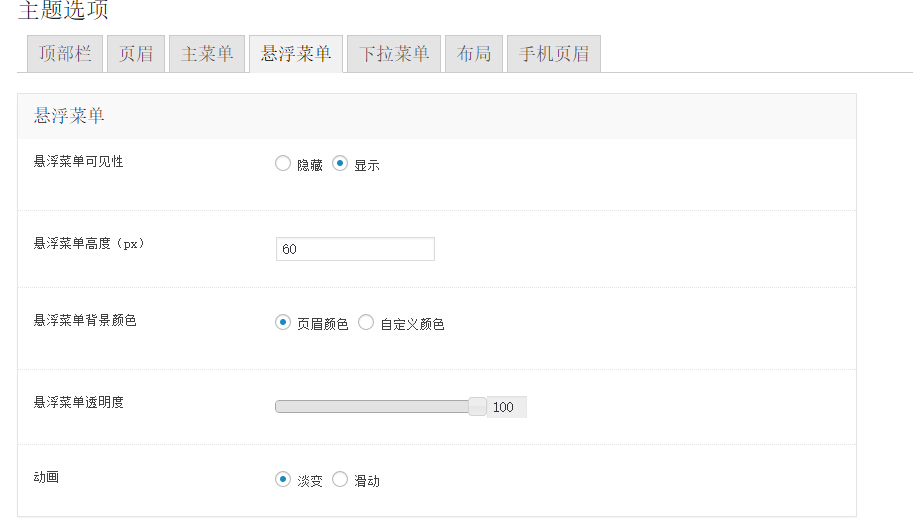Select the 主菜单 tab
The width and height of the screenshot is (913, 520).
coord(207,54)
